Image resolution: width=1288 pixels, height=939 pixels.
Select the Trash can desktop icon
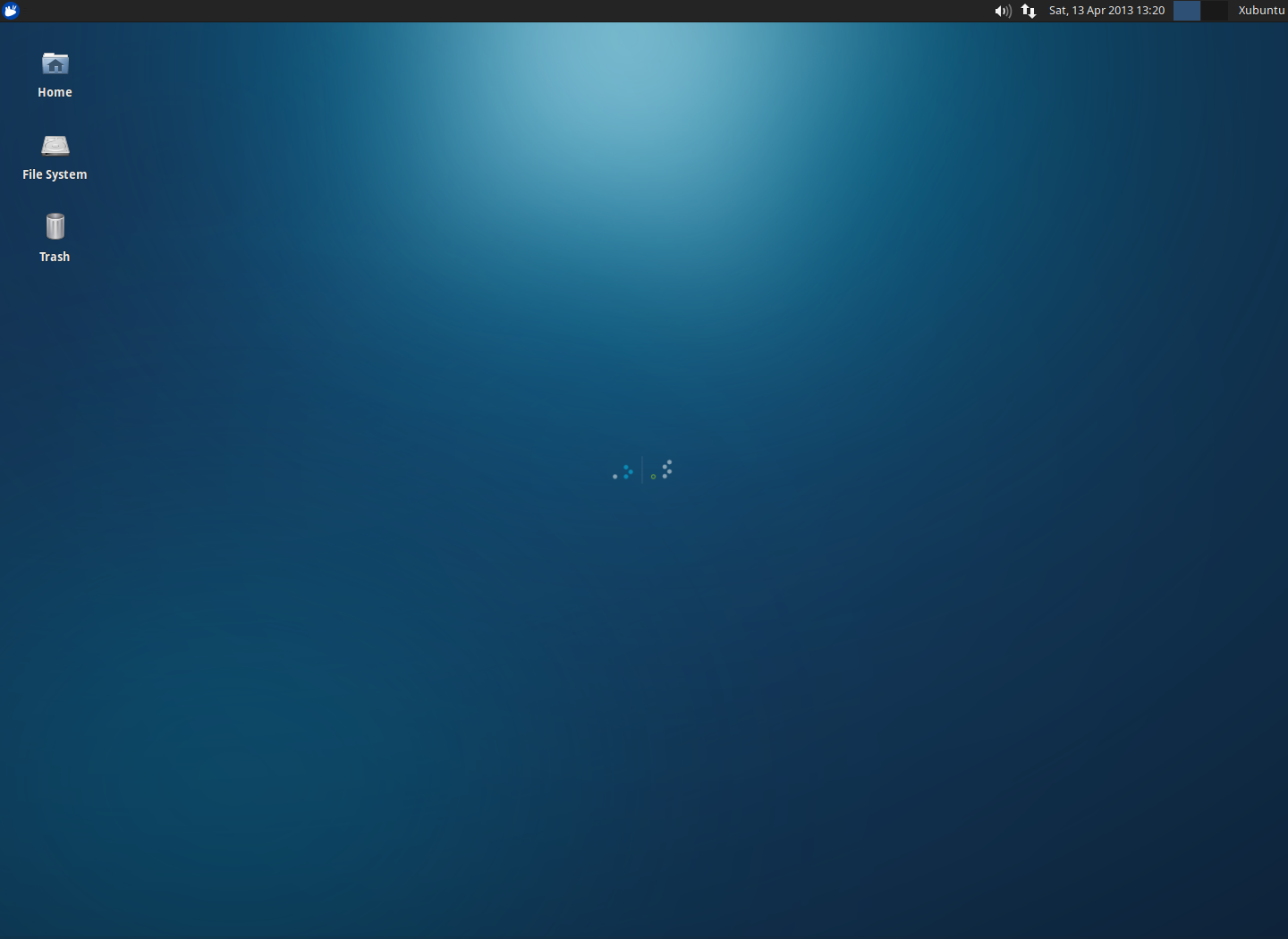click(55, 226)
